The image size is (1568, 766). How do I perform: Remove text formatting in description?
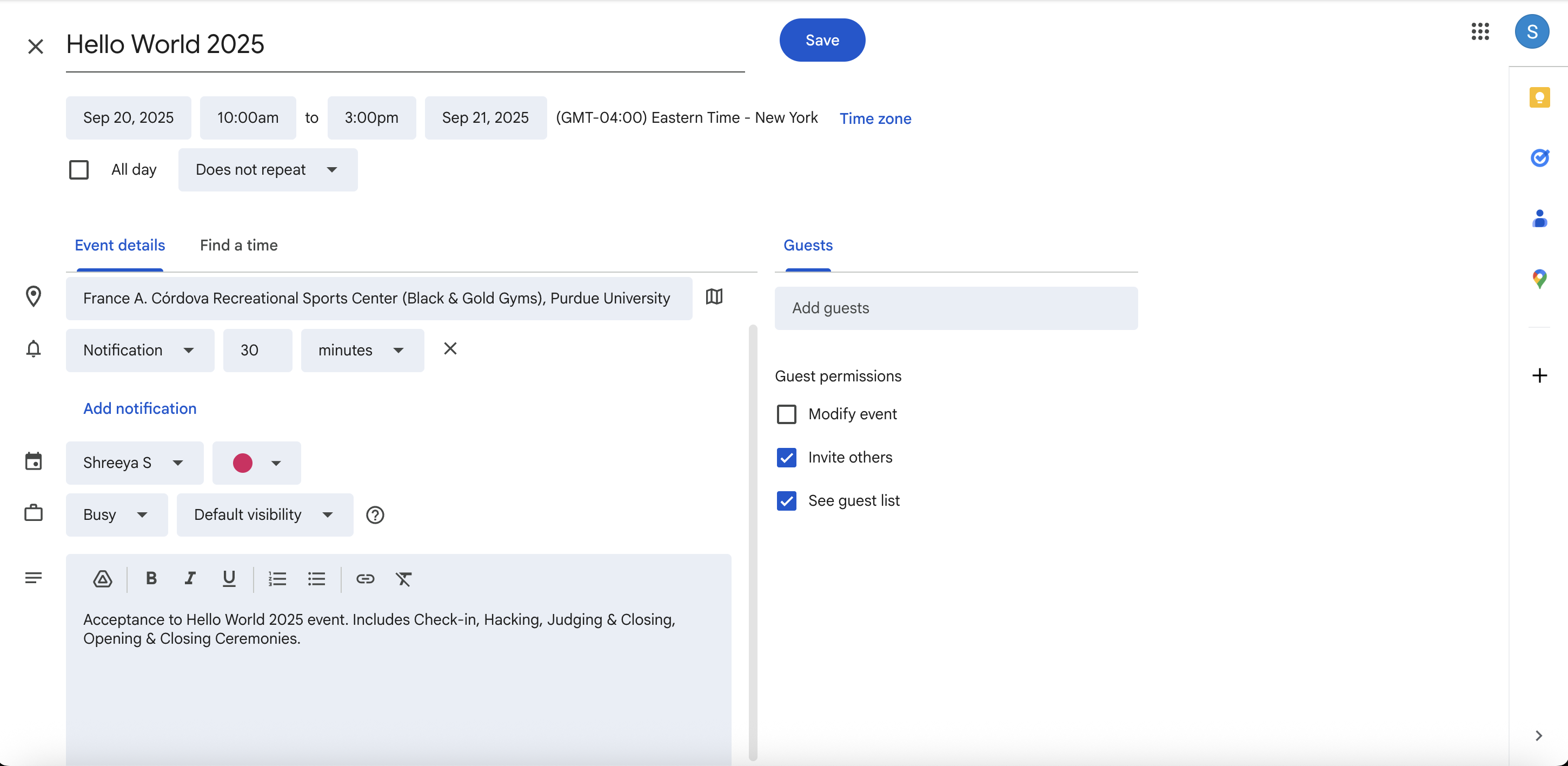point(403,578)
